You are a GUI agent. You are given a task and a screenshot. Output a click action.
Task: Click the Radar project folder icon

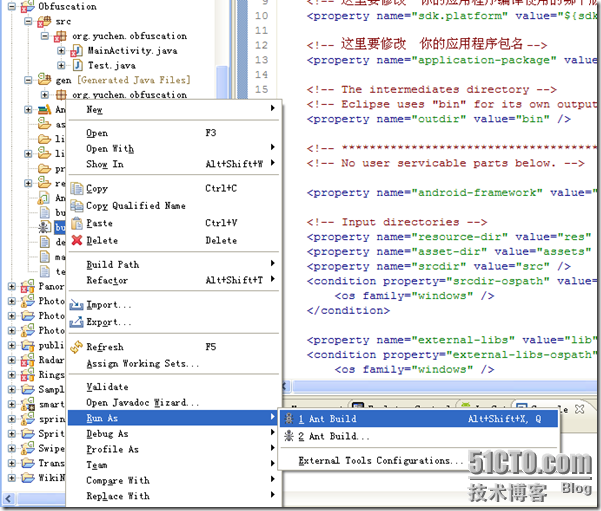point(27,360)
